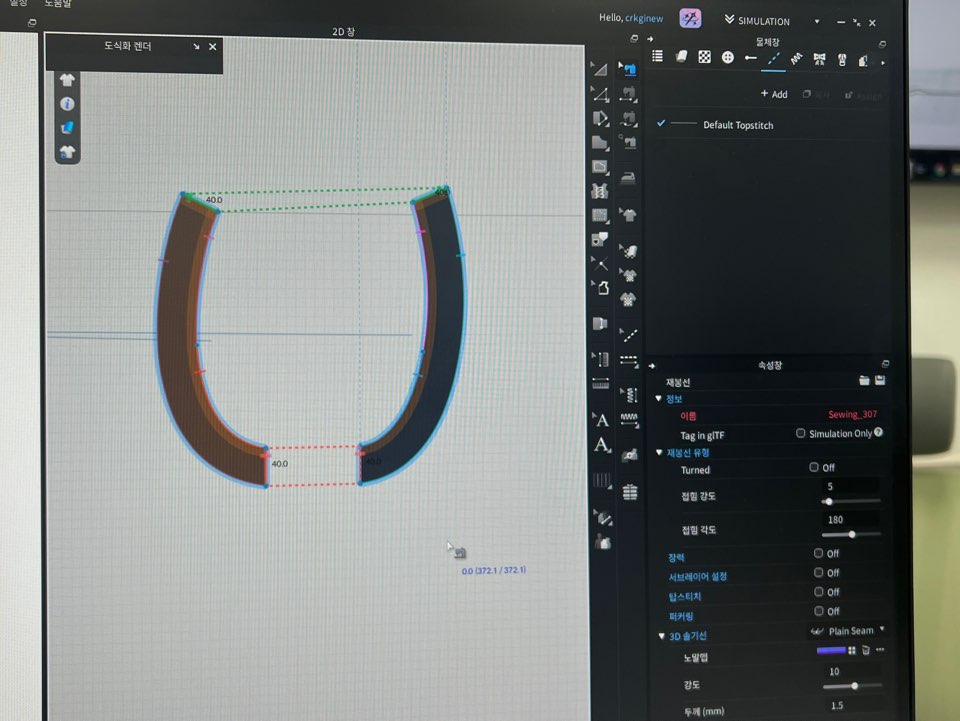Click the 접힘 각도 slider
Image resolution: width=960 pixels, height=721 pixels.
tap(852, 535)
